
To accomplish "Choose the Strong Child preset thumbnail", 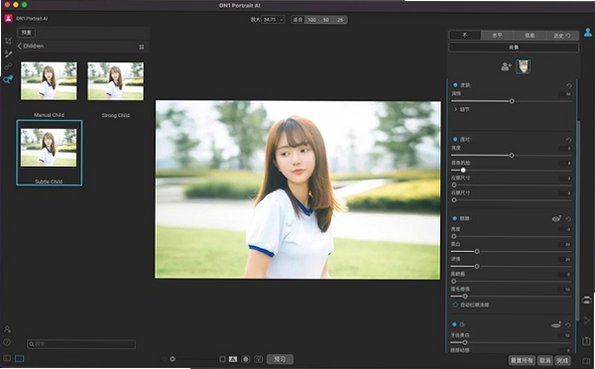I will (116, 81).
